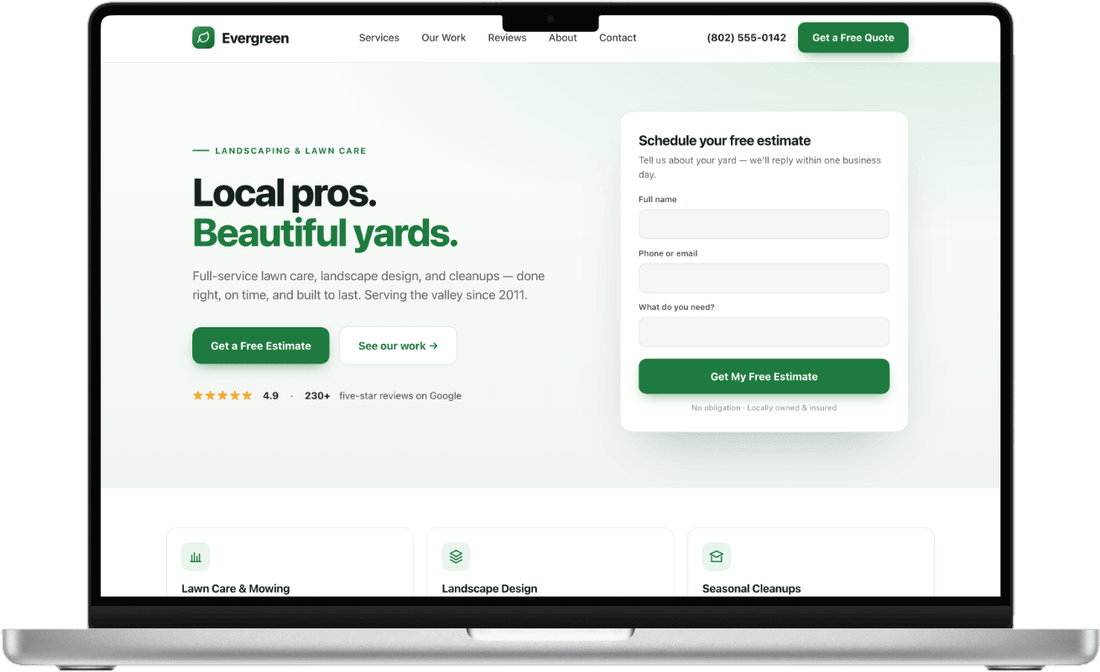
Task: Click the 4.9 rating value
Action: 271,396
